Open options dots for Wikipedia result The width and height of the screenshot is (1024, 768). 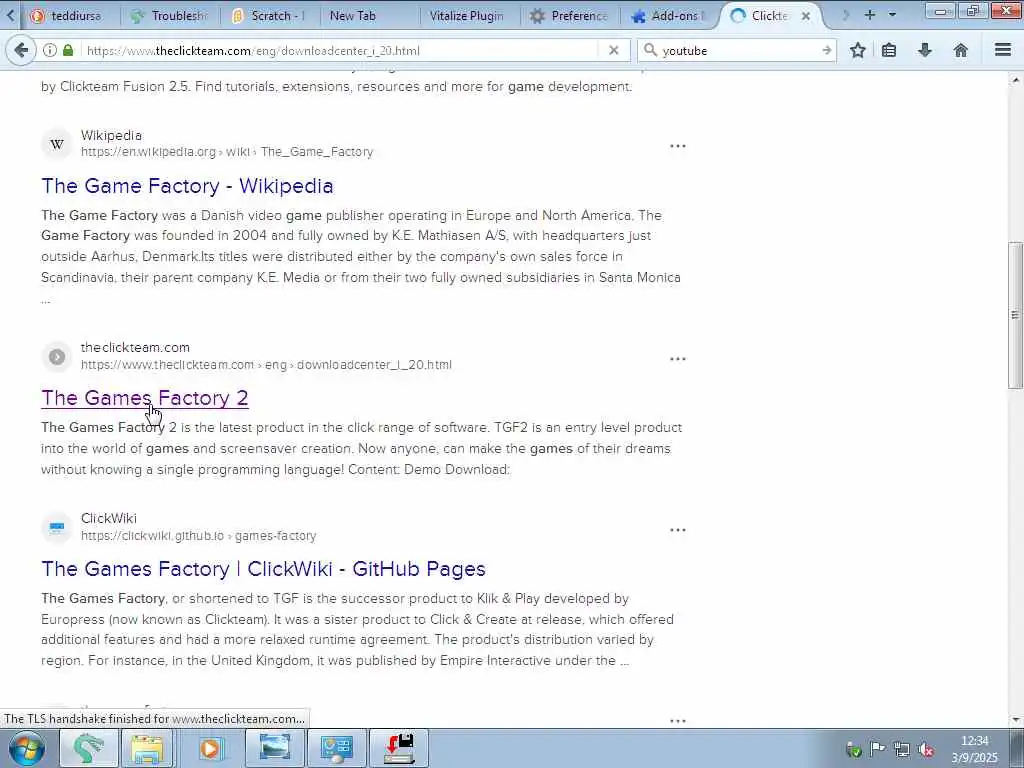pos(678,146)
